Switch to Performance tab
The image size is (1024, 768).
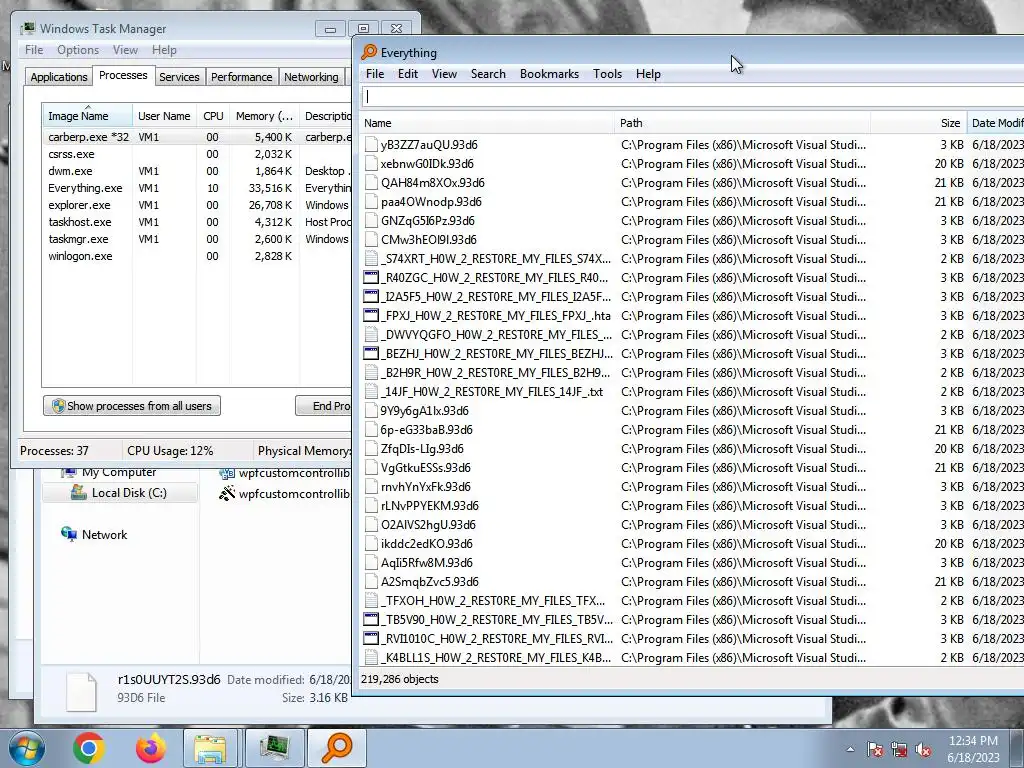coord(241,77)
